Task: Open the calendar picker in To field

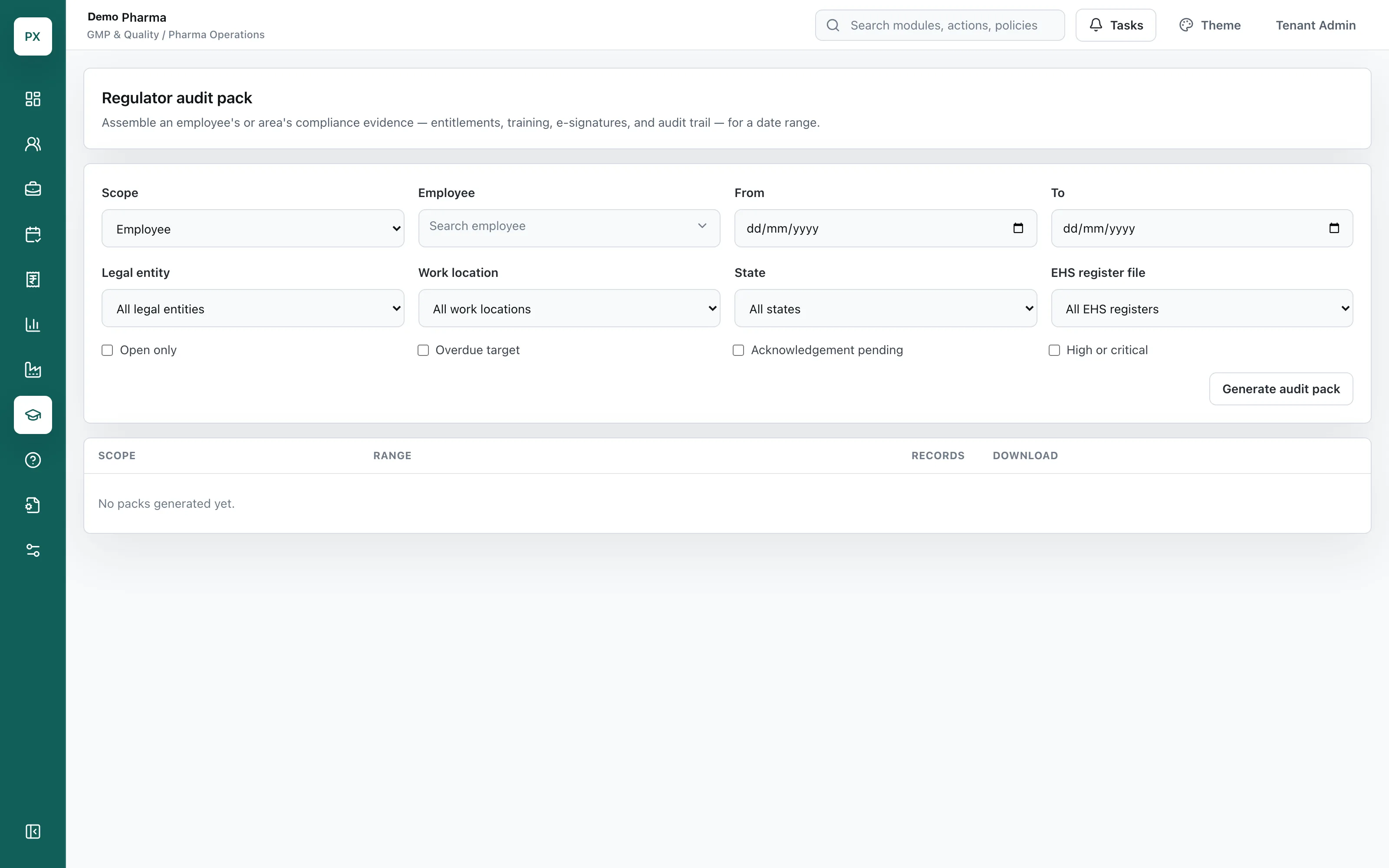Action: [x=1334, y=228]
